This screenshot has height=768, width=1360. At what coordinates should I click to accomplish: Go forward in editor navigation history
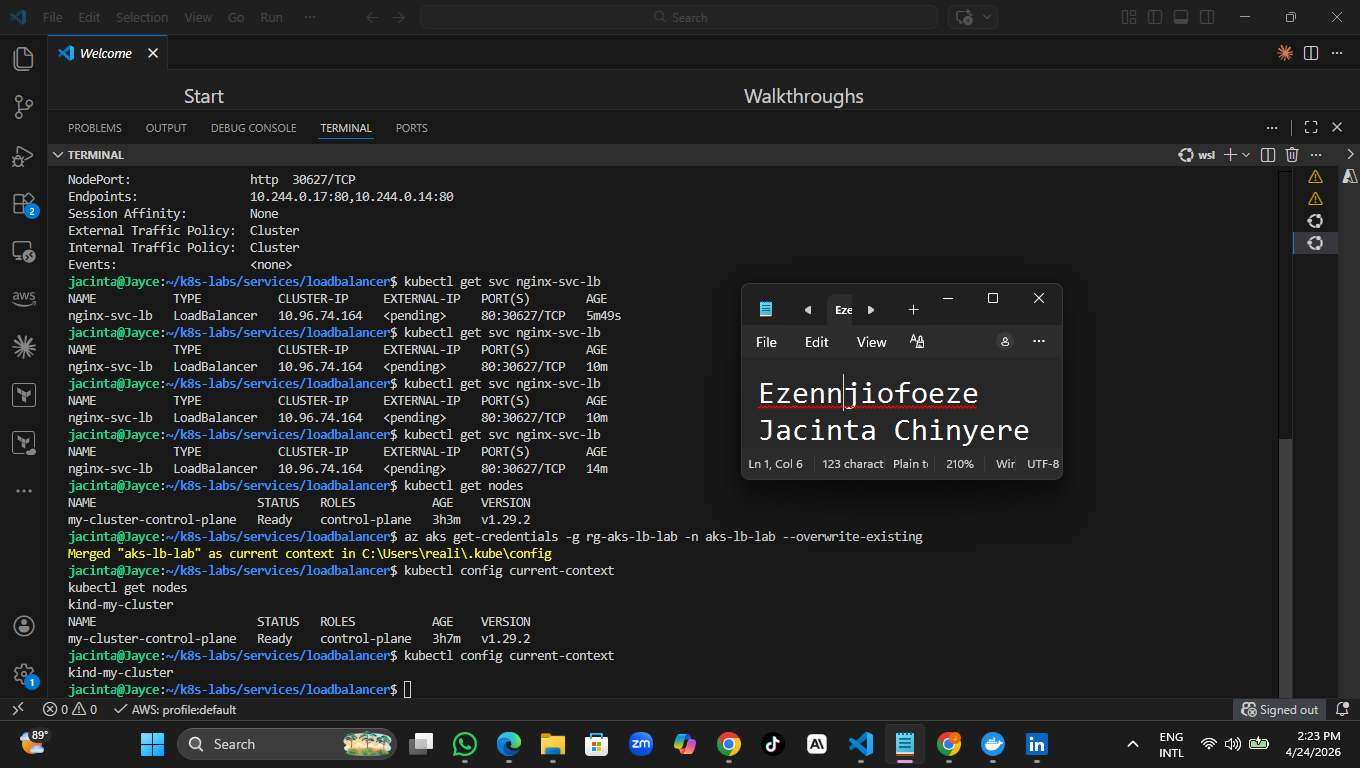click(399, 17)
